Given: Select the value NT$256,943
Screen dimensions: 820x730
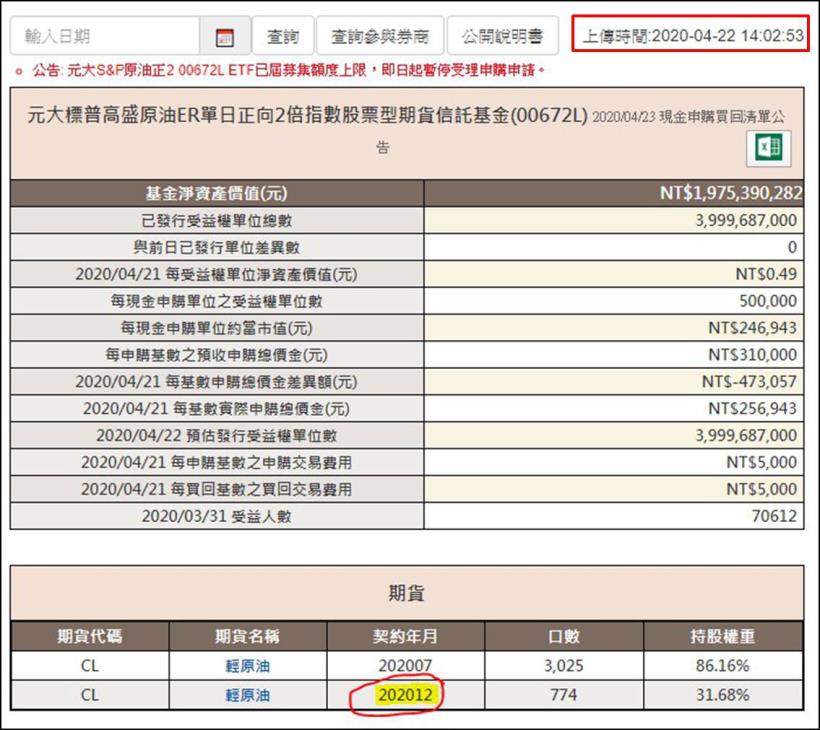Looking at the screenshot, I should 753,408.
